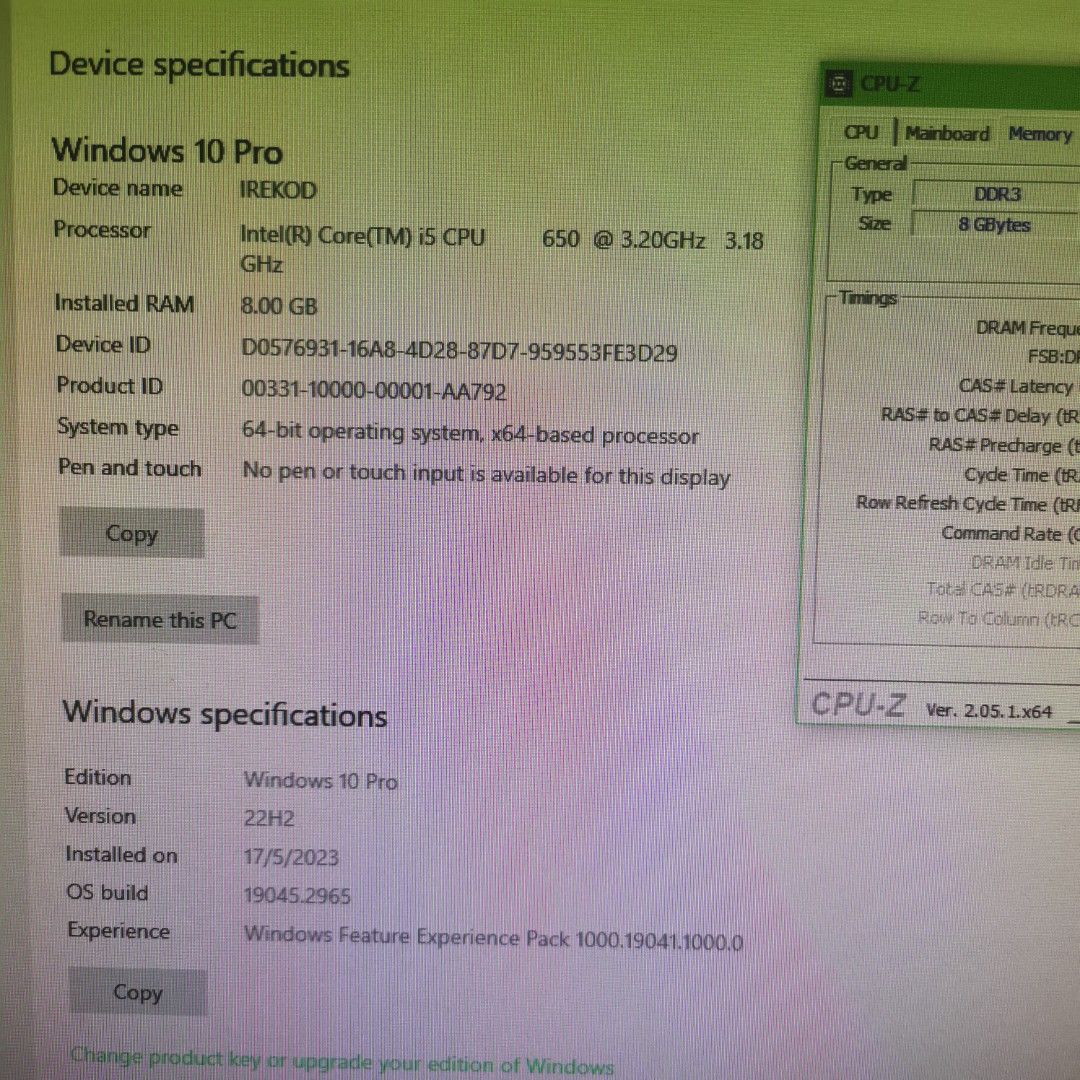Click the DRAM Frequency label in CPU-Z
Image resolution: width=1080 pixels, height=1080 pixels.
tap(1028, 328)
